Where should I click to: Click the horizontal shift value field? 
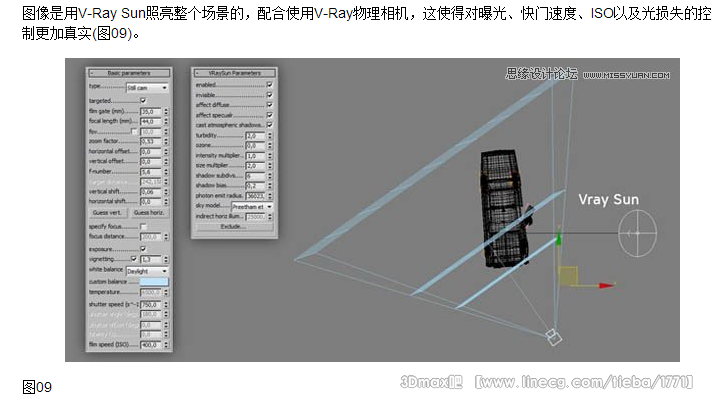click(x=151, y=202)
